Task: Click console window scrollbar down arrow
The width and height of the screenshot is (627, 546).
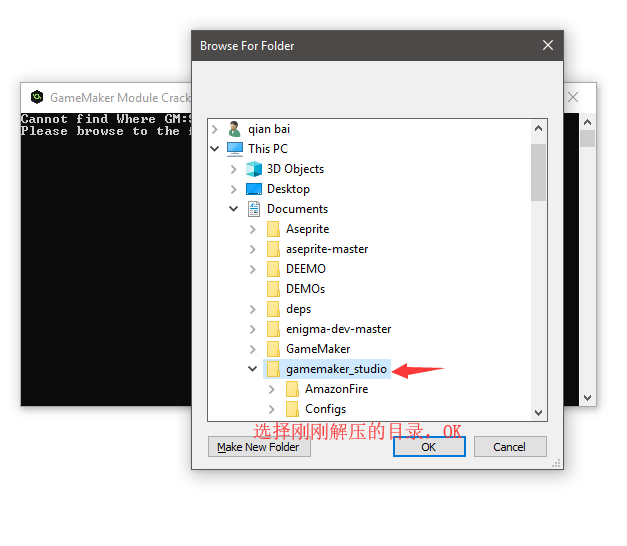Action: pyautogui.click(x=587, y=398)
